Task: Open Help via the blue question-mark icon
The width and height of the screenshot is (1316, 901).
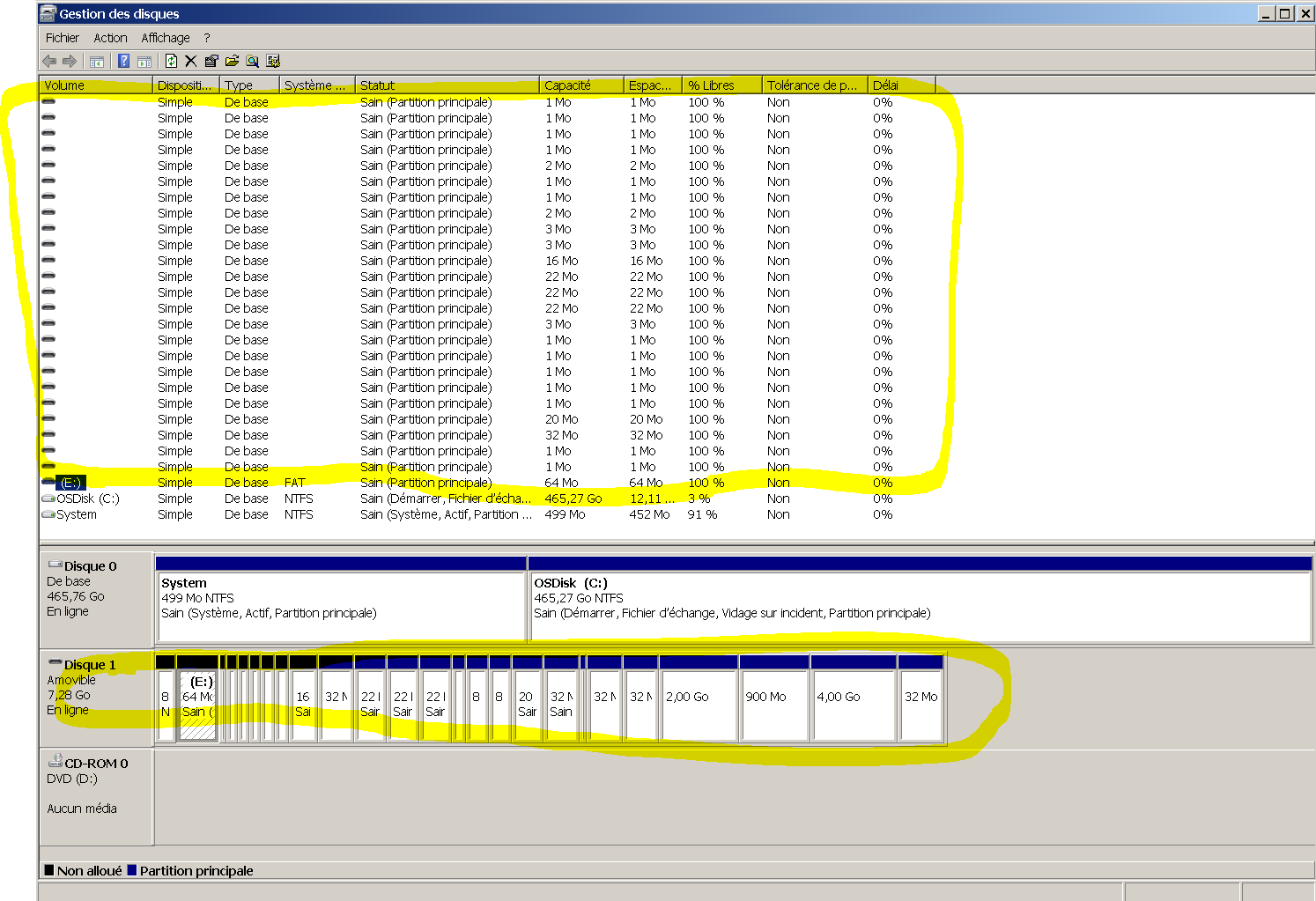Action: [124, 61]
